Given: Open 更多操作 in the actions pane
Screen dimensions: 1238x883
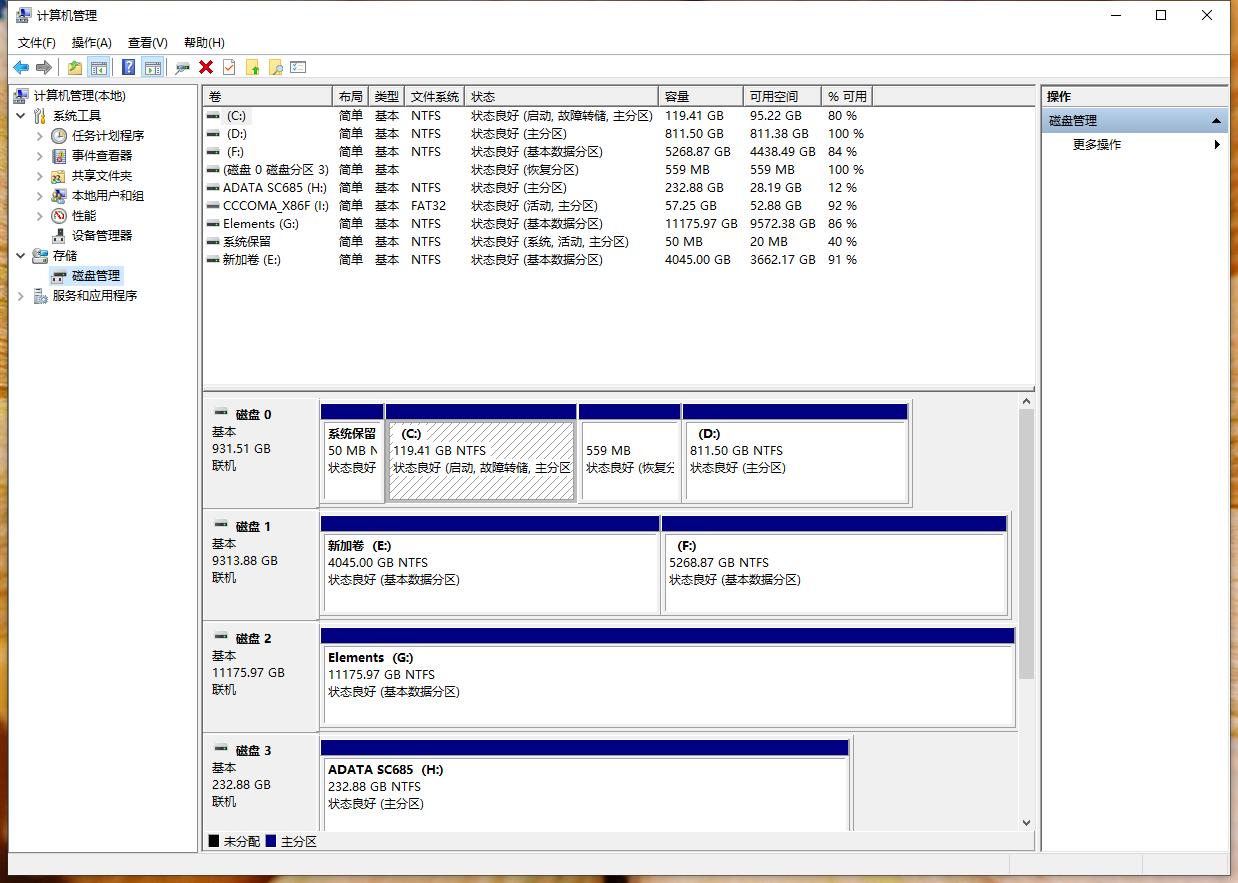Looking at the screenshot, I should pos(1097,145).
